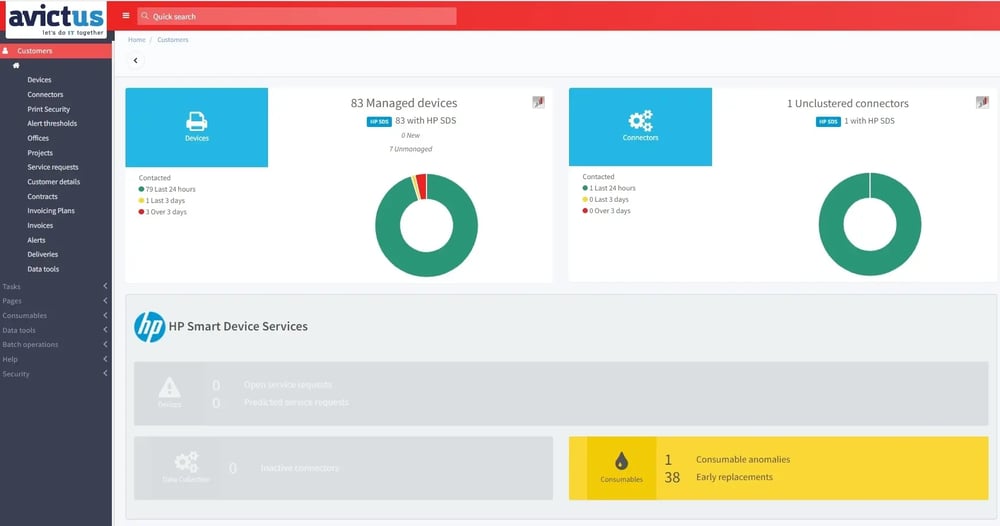1000x526 pixels.
Task: Open Devices in the sidebar
Action: click(39, 80)
